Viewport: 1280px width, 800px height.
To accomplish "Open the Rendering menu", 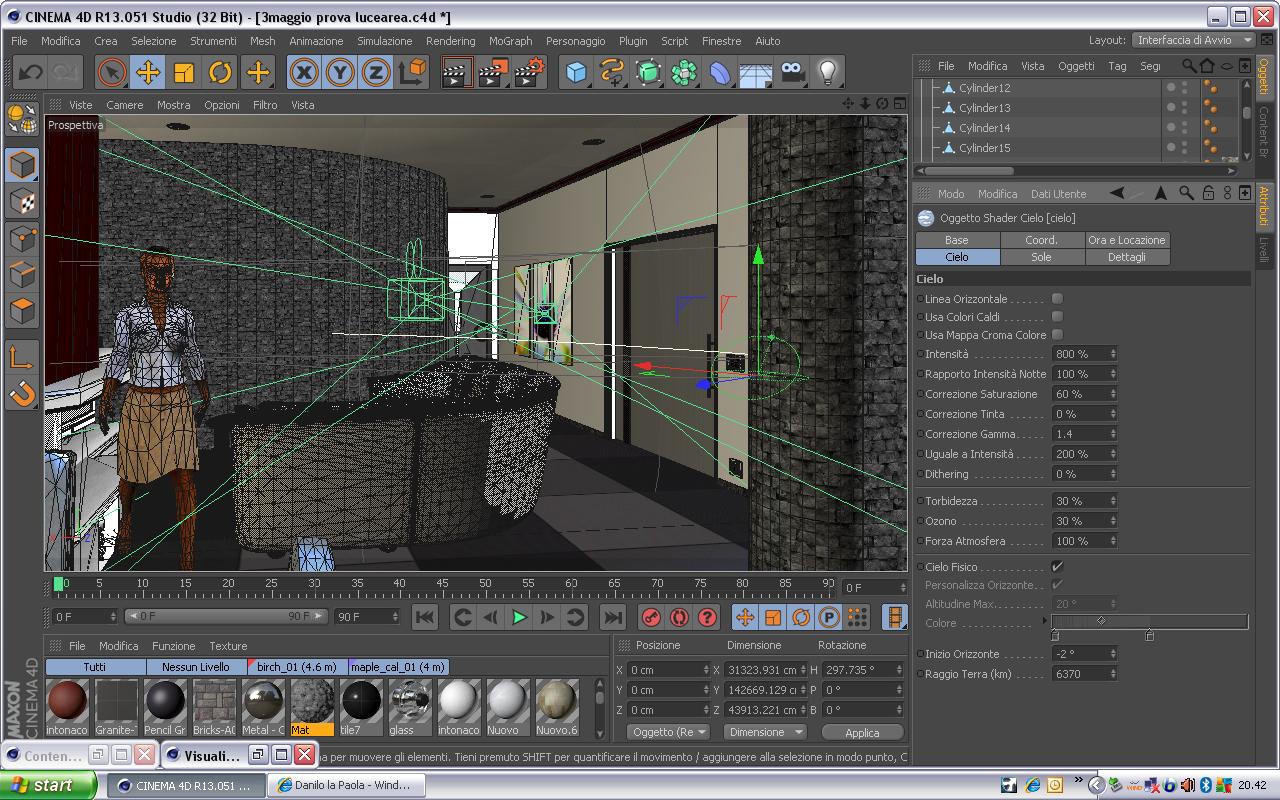I will [x=450, y=41].
